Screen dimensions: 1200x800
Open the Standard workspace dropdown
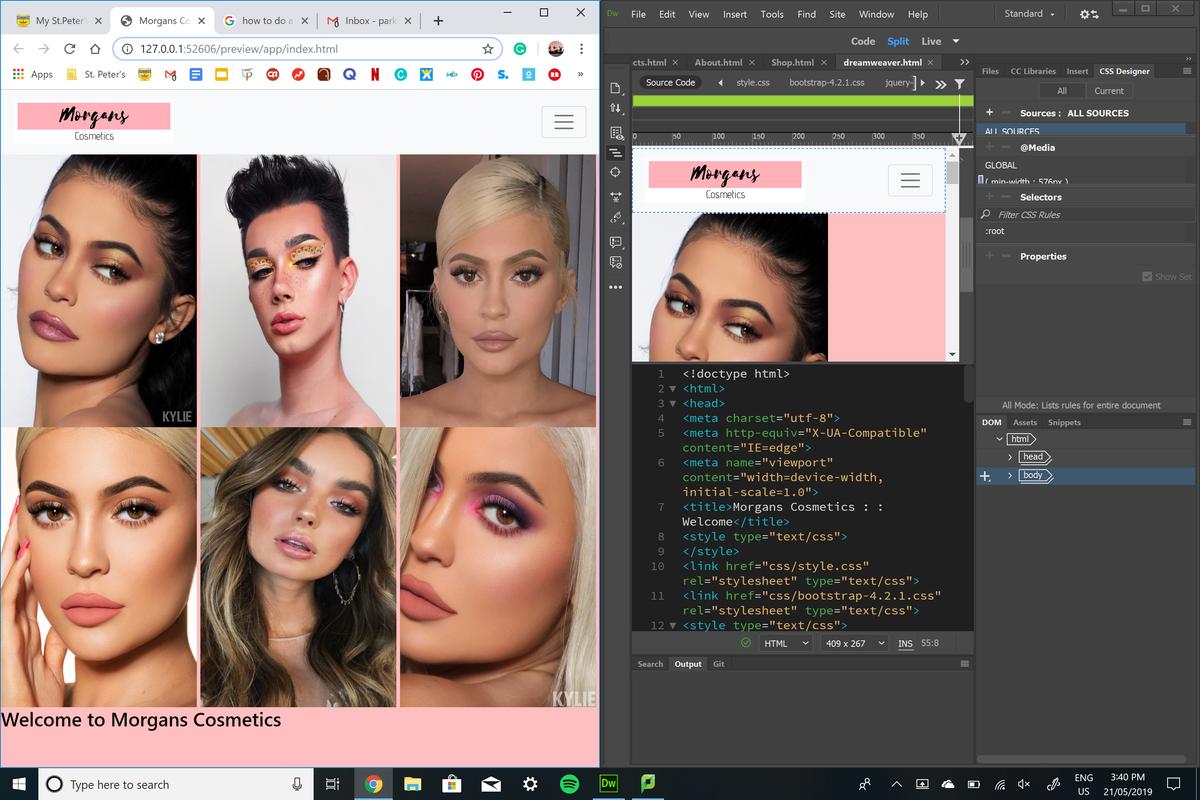[x=1029, y=14]
